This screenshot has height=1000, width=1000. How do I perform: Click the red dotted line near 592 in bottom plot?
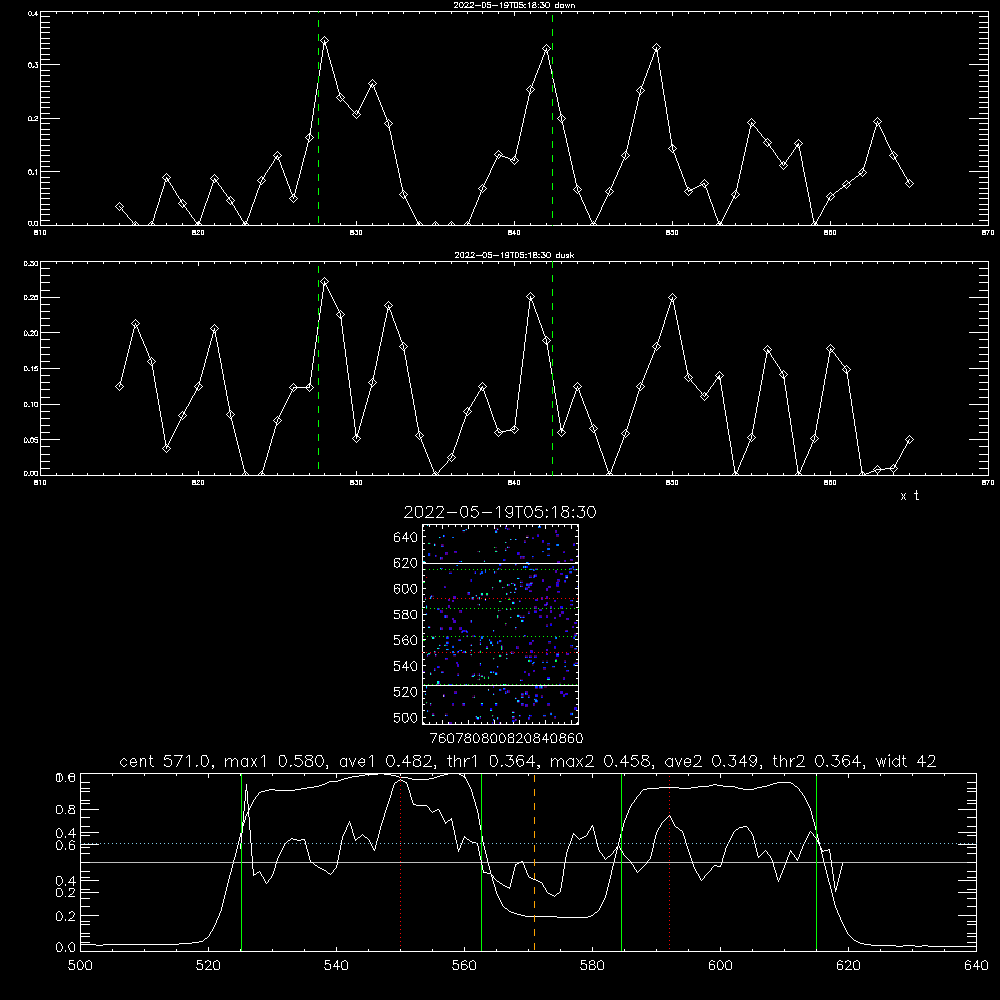(x=670, y=862)
